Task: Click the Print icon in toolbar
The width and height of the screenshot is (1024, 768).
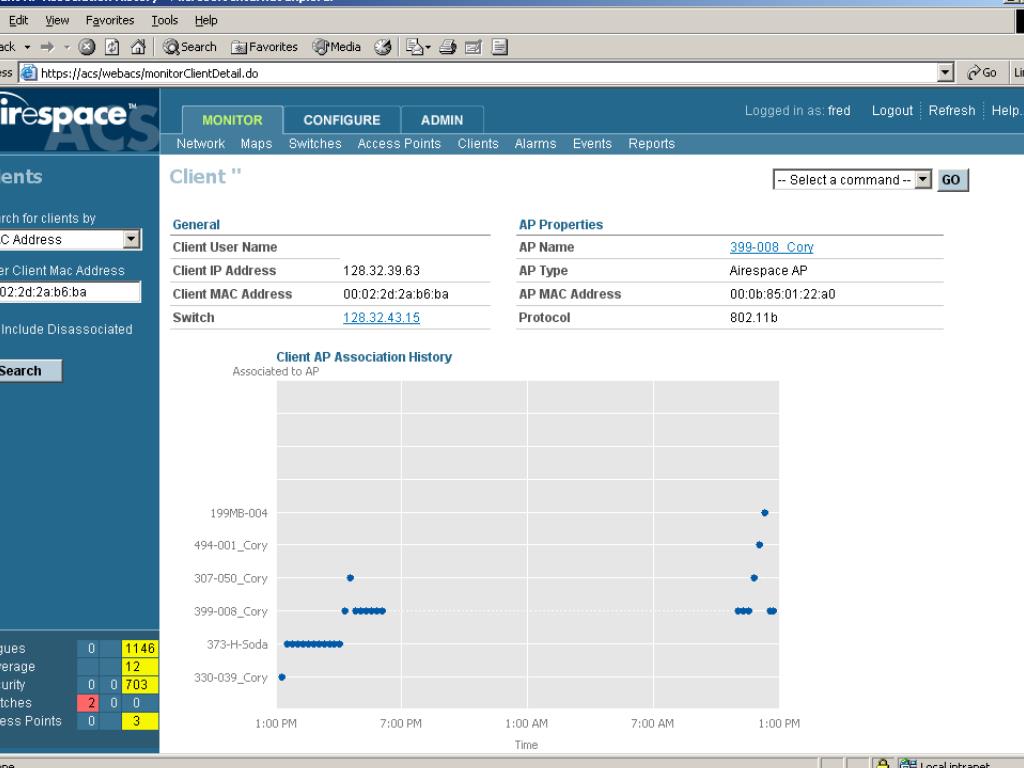Action: [x=445, y=47]
